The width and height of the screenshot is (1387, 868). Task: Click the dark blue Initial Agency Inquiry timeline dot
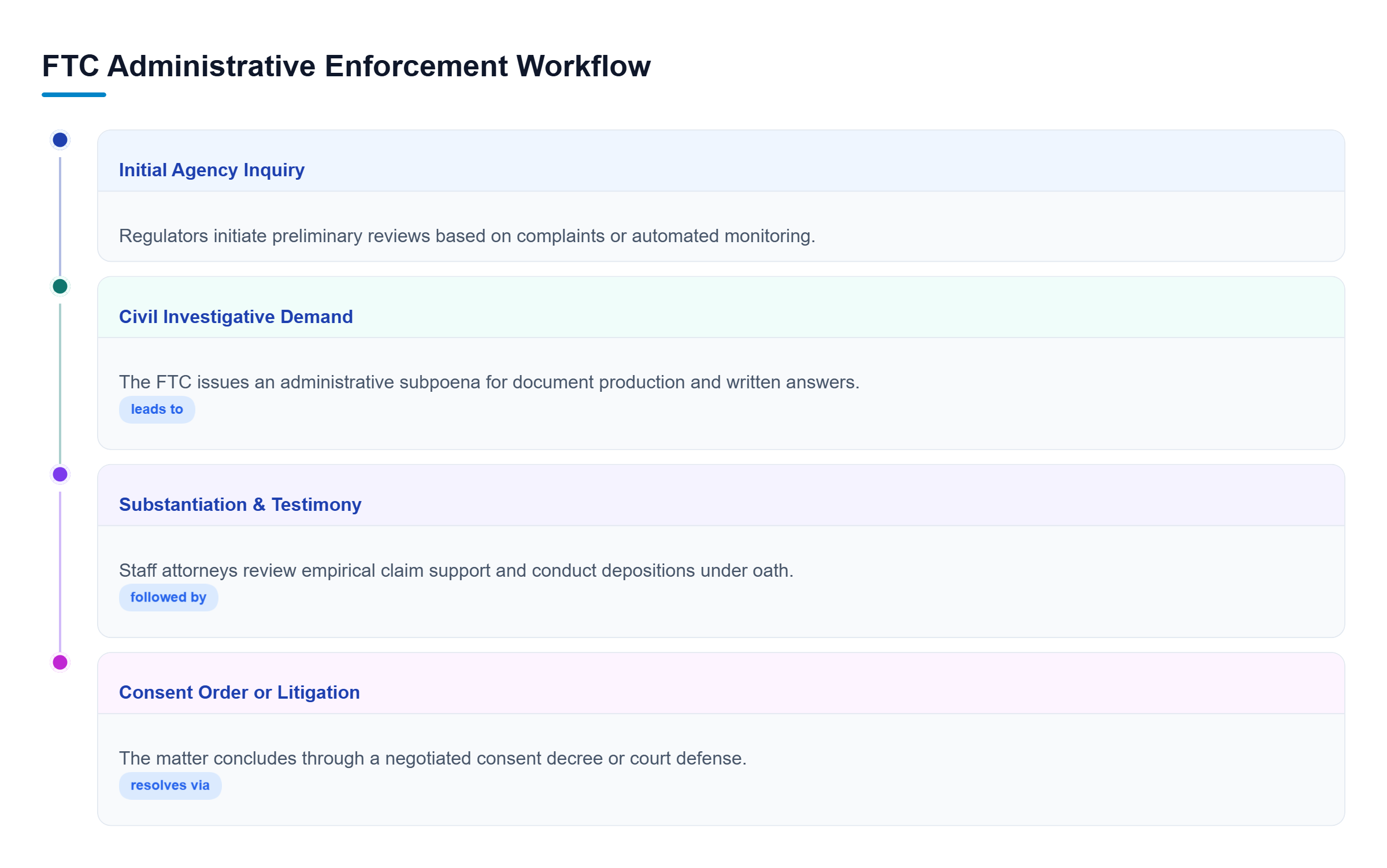click(x=60, y=140)
